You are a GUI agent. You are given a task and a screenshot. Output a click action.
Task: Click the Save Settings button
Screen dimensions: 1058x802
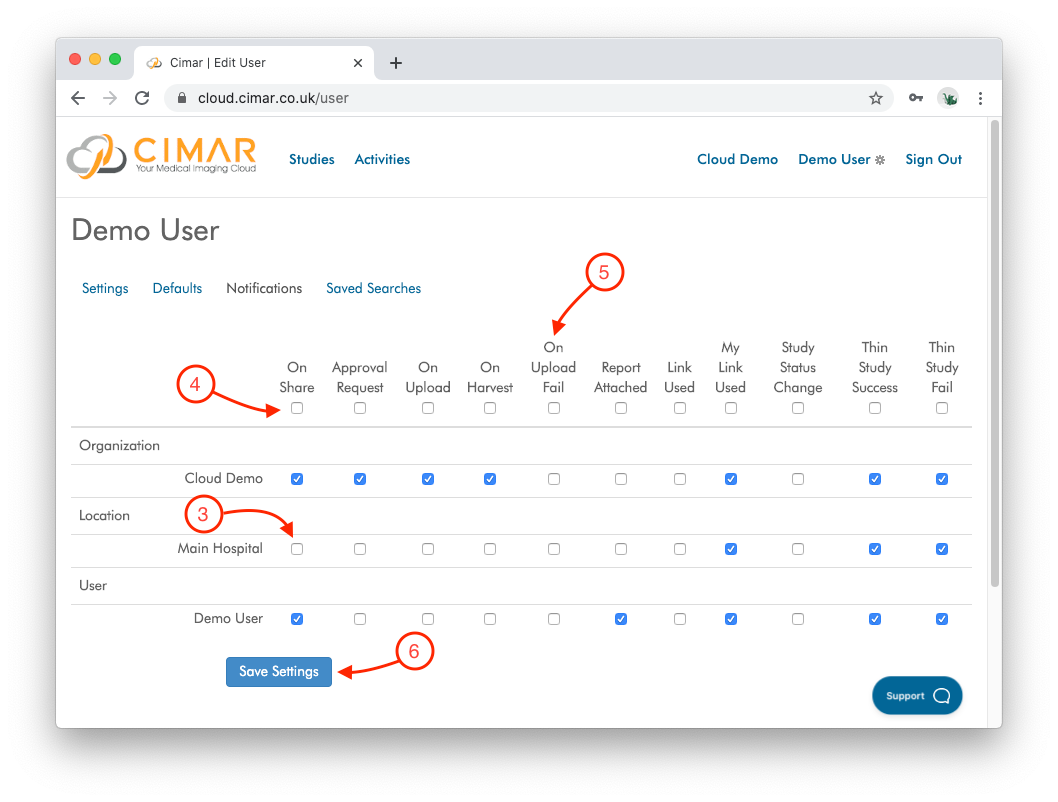(279, 672)
